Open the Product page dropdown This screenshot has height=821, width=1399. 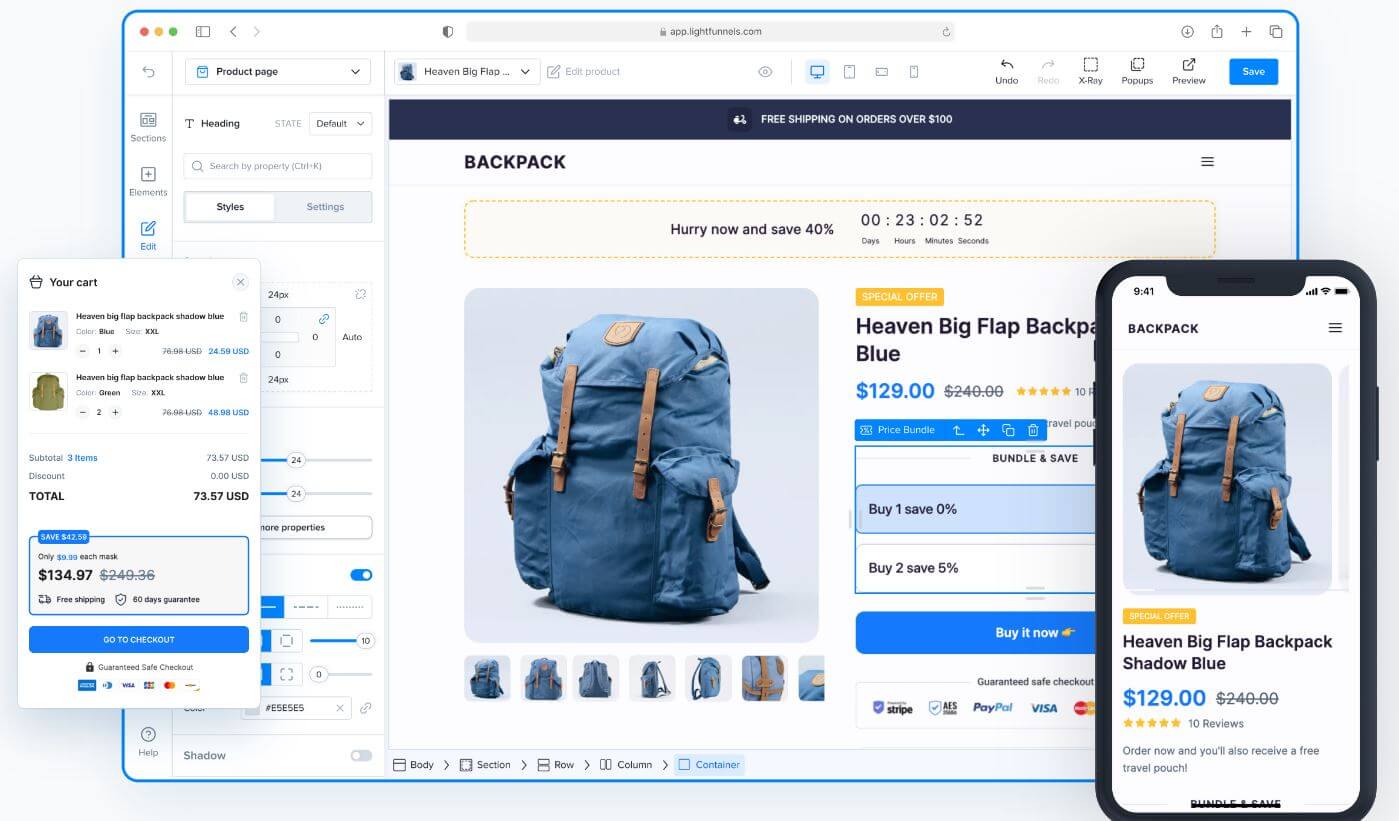point(278,72)
